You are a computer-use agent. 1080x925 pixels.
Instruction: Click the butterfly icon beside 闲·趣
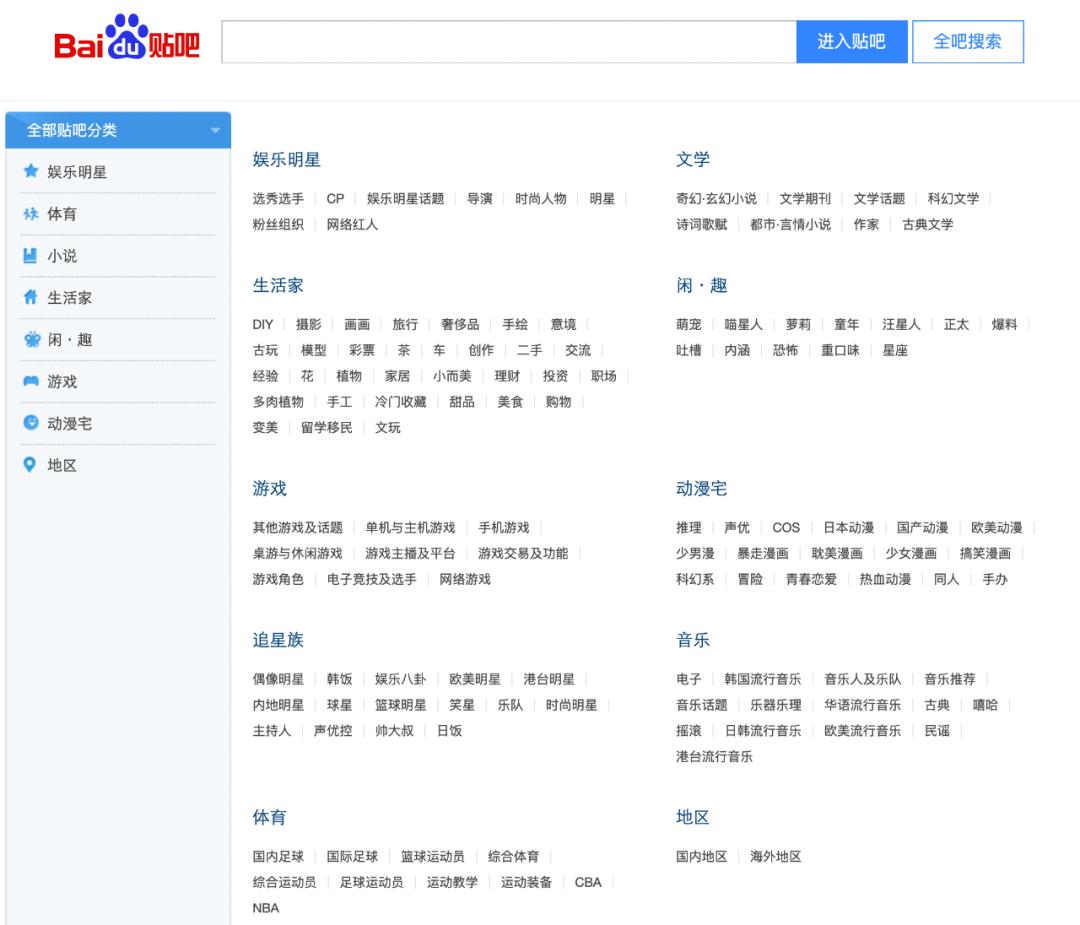32,339
